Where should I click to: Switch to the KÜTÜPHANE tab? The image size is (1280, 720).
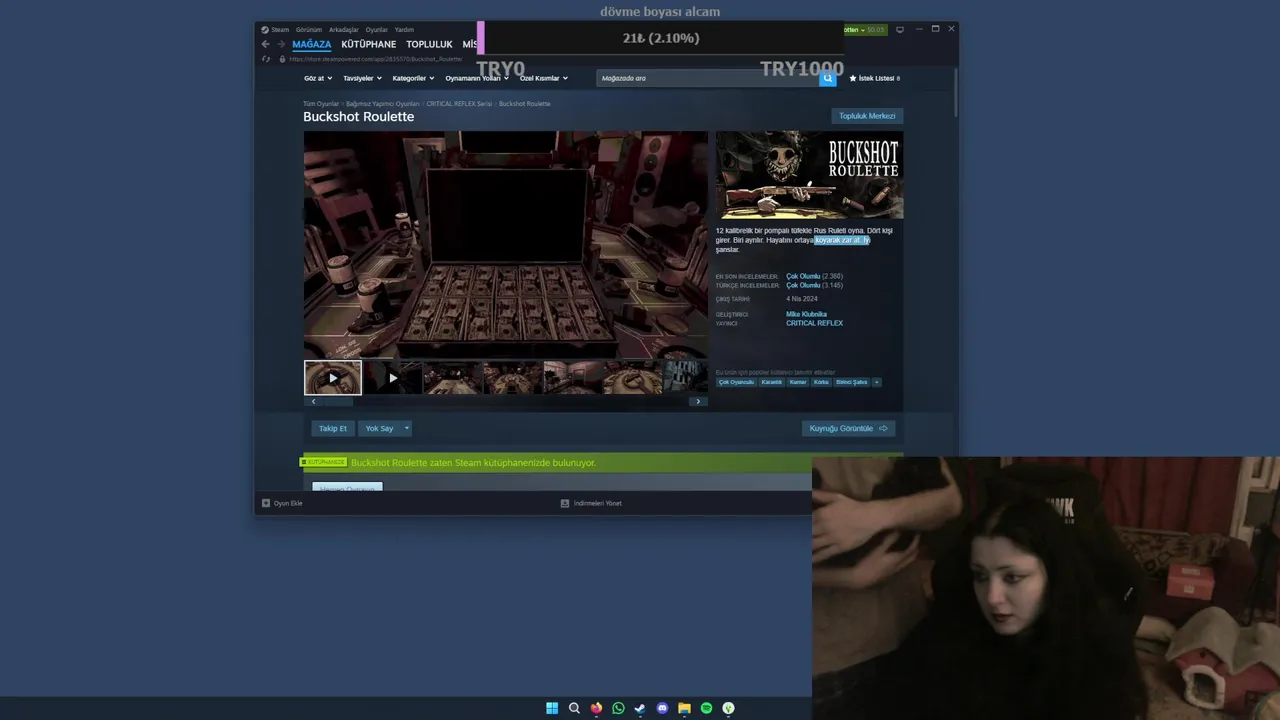[x=369, y=44]
